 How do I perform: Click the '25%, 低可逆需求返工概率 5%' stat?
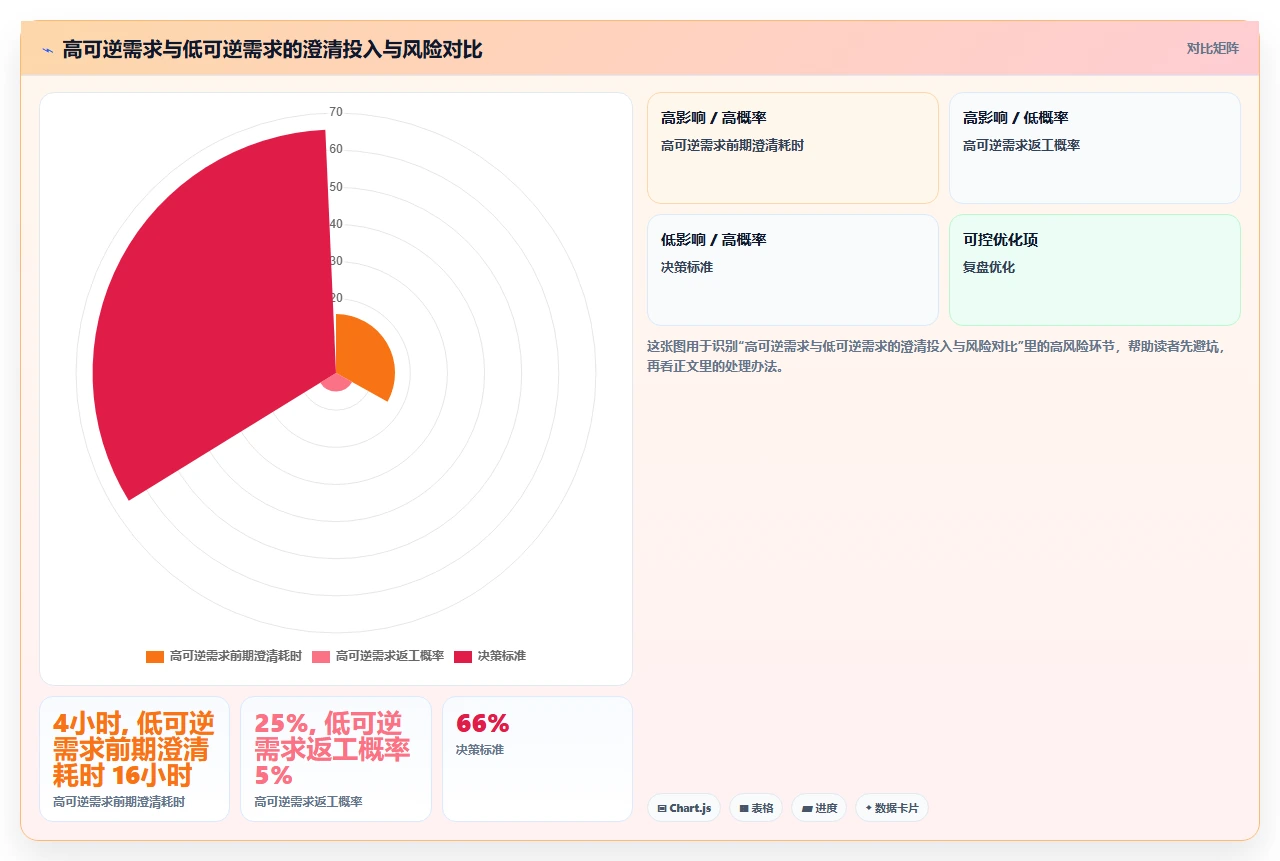332,749
